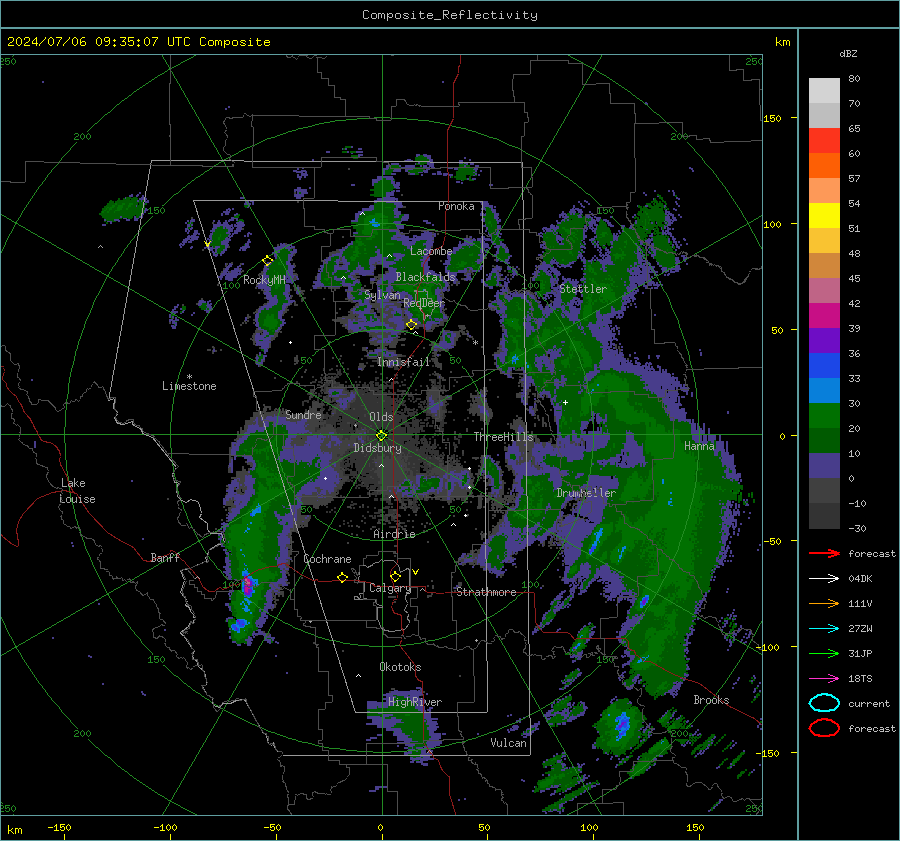Click the yellow V marker northeast of Calgary

(x=416, y=572)
